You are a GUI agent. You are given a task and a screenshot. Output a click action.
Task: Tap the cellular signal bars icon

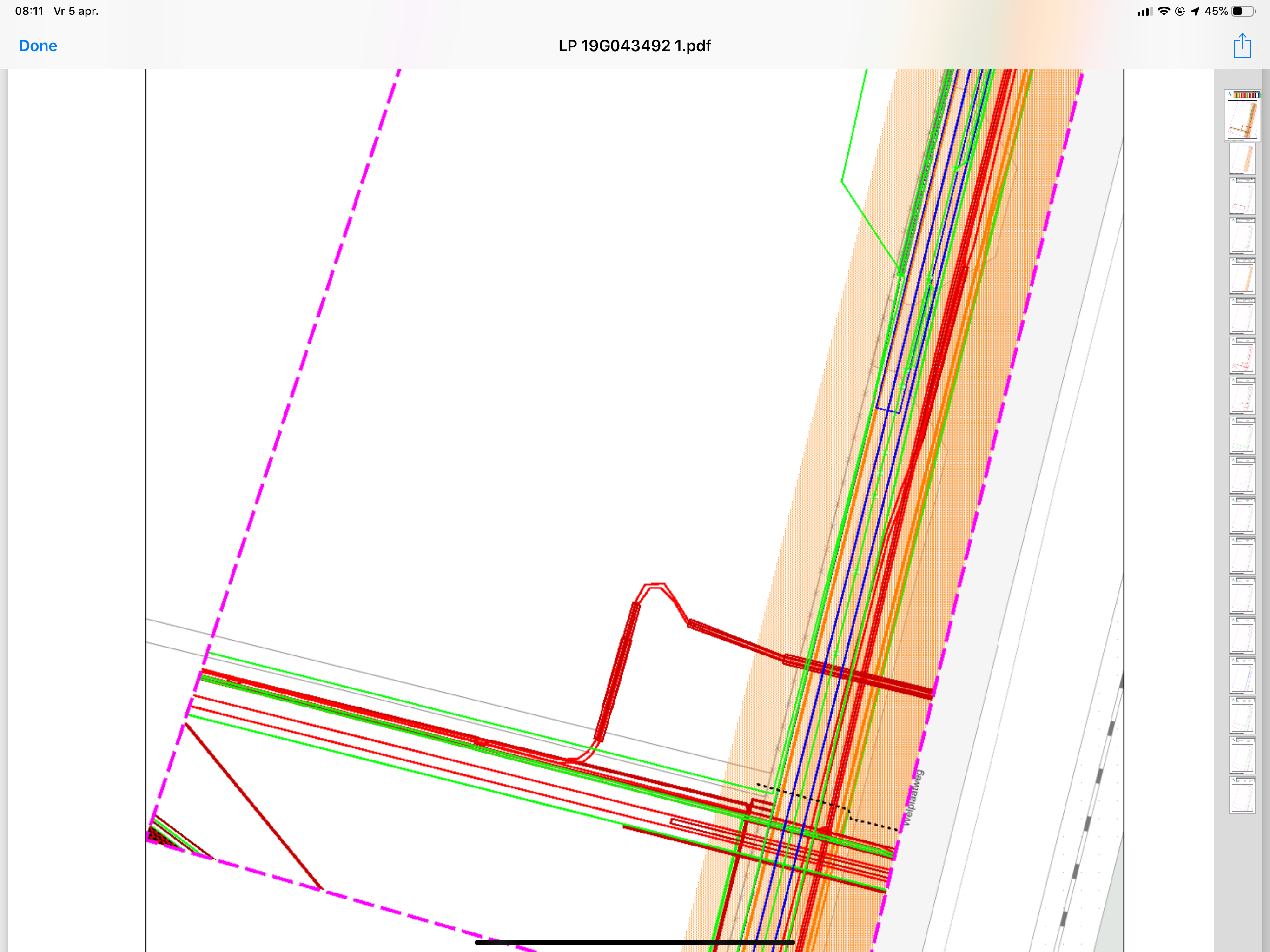pos(1144,12)
